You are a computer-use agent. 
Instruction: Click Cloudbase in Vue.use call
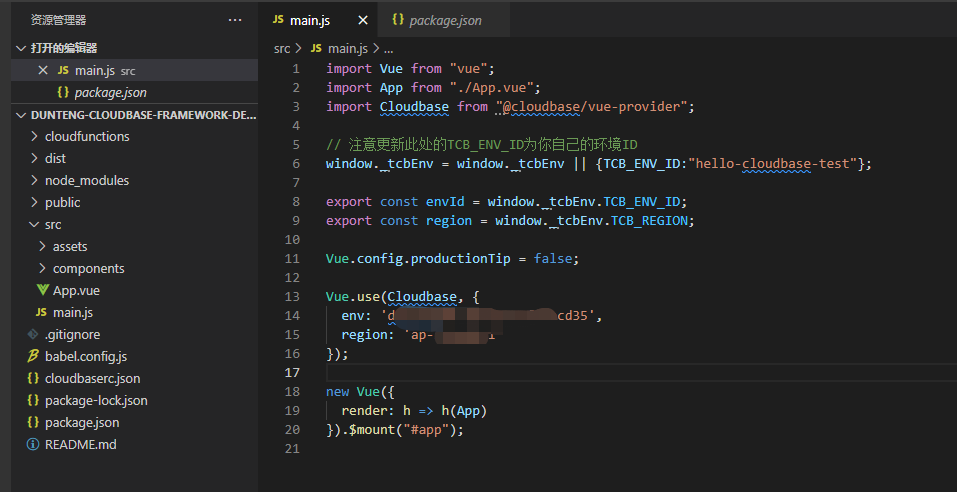[422, 297]
